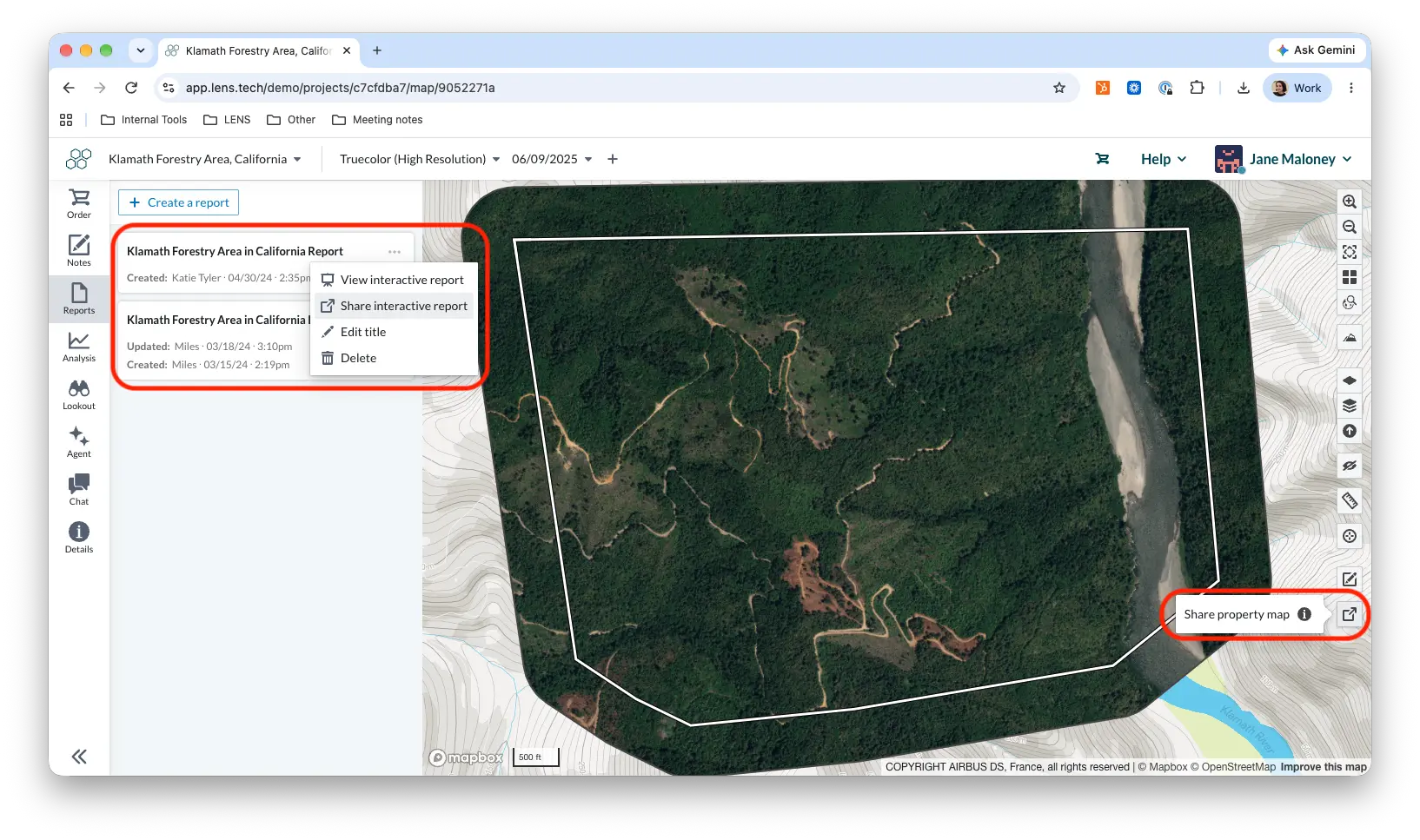The width and height of the screenshot is (1420, 840).
Task: Click the Create a report button
Action: click(178, 202)
